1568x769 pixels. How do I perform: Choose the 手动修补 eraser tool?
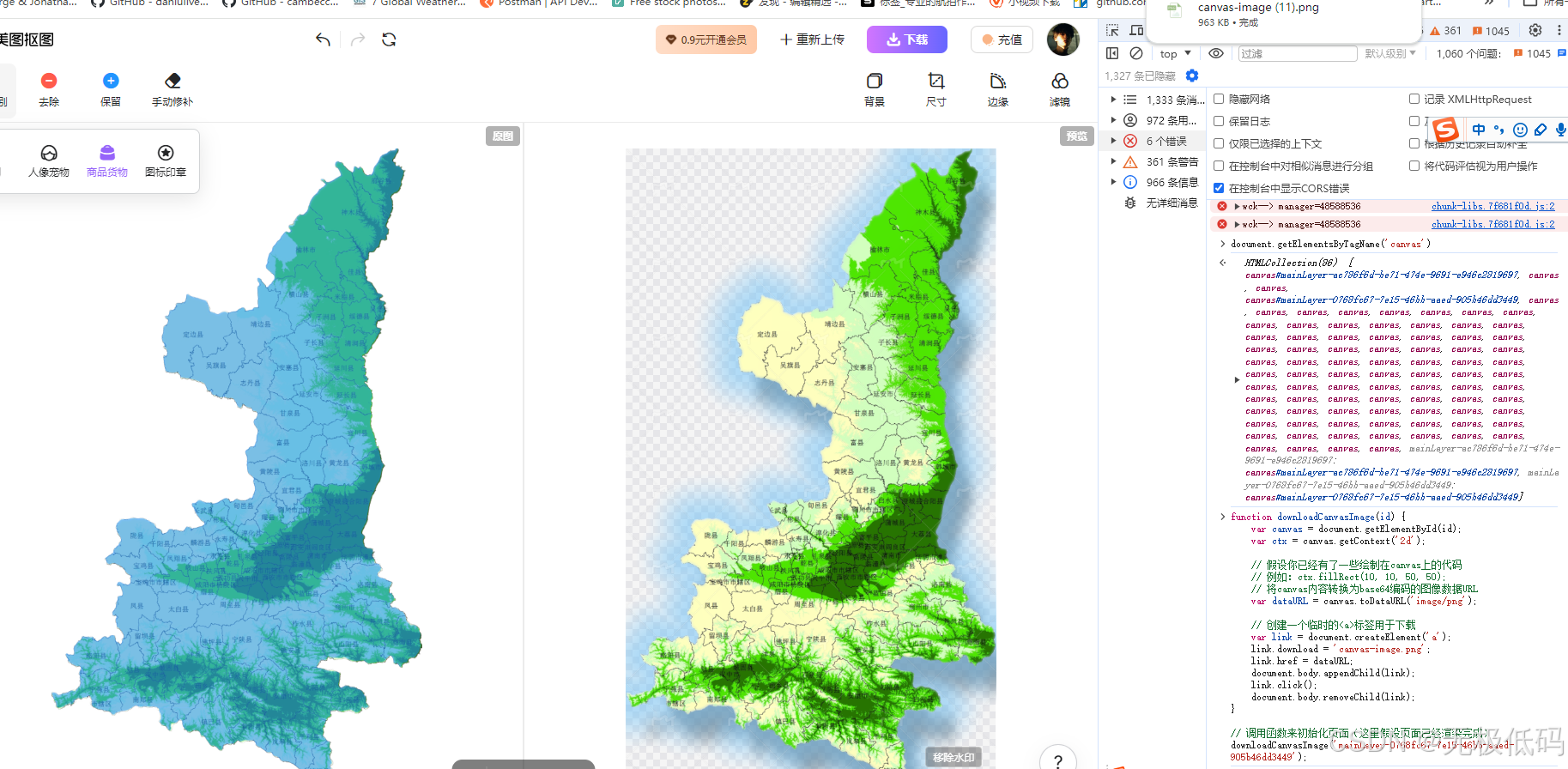click(x=173, y=89)
